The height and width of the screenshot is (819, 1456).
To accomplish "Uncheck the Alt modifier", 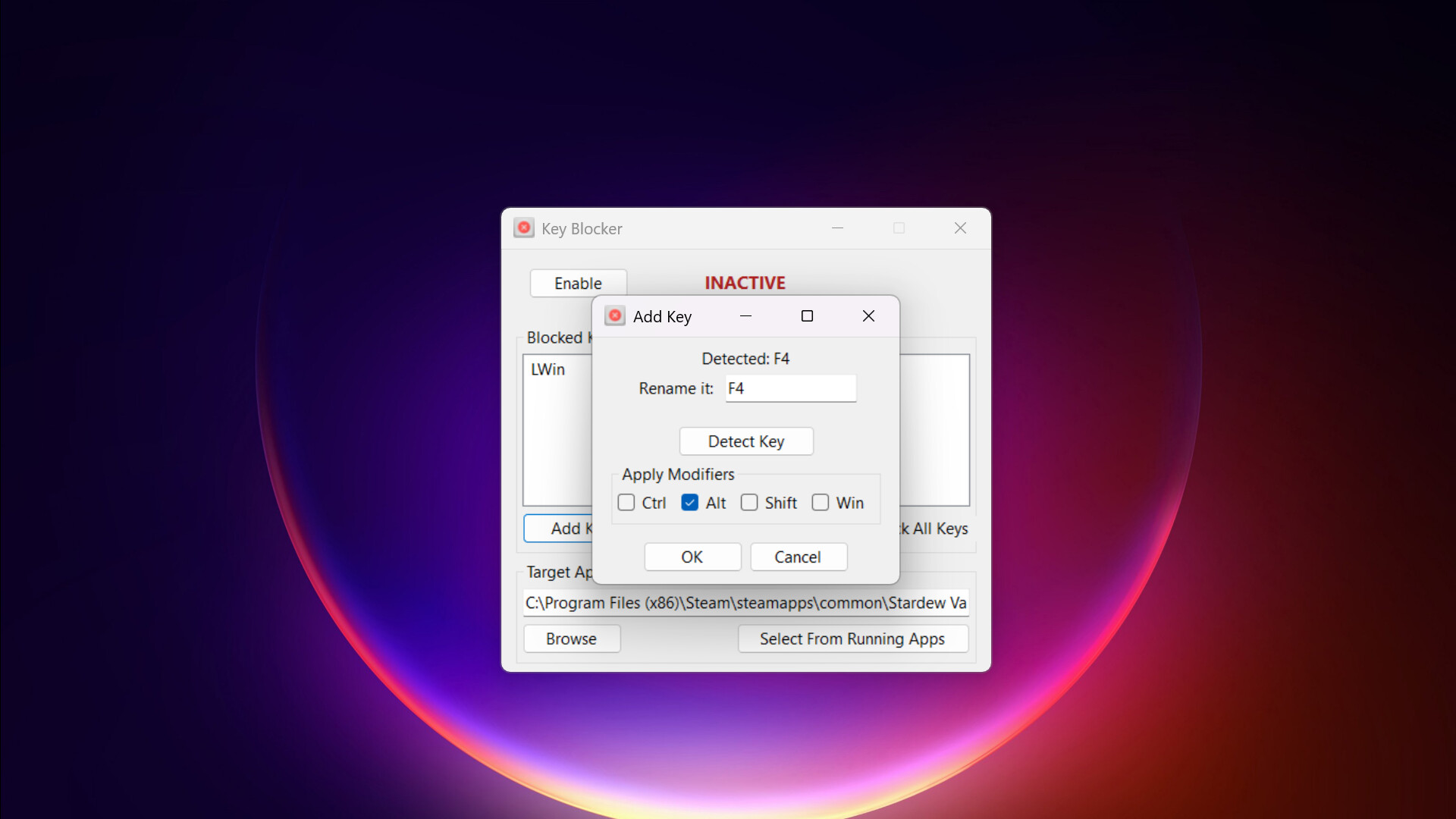I will [x=689, y=502].
